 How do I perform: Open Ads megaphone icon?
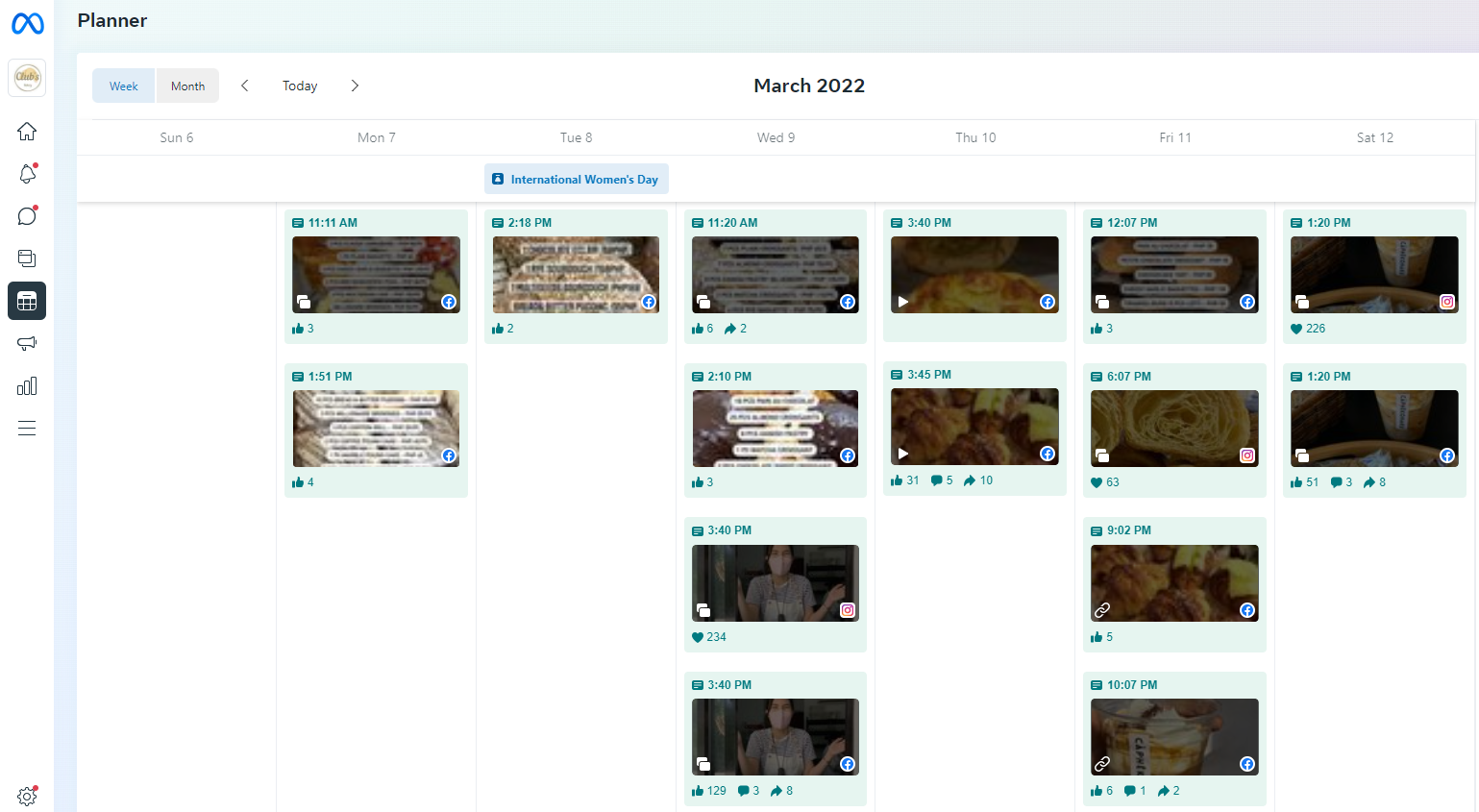[x=27, y=343]
